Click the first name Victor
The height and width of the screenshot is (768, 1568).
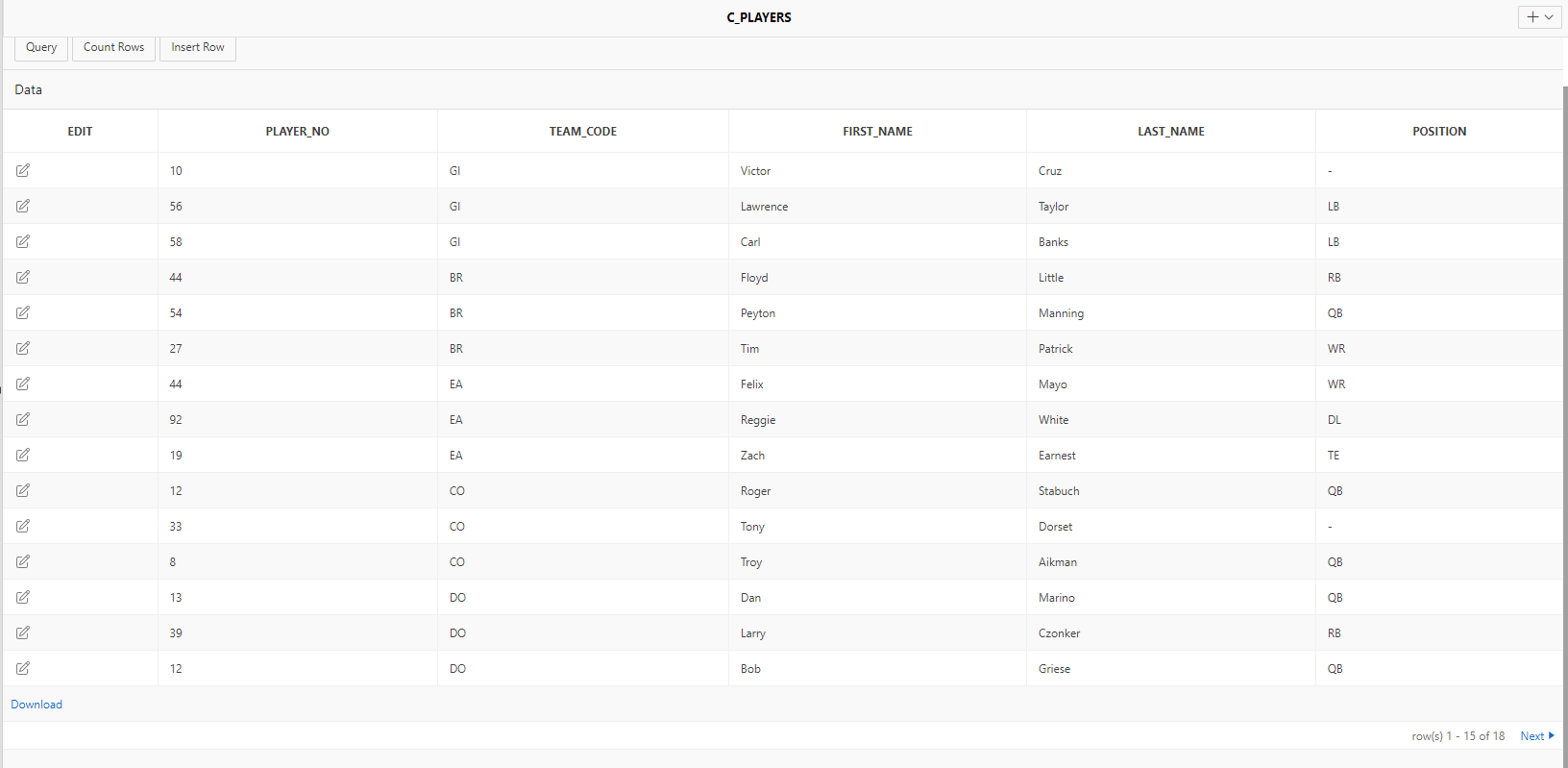point(755,171)
